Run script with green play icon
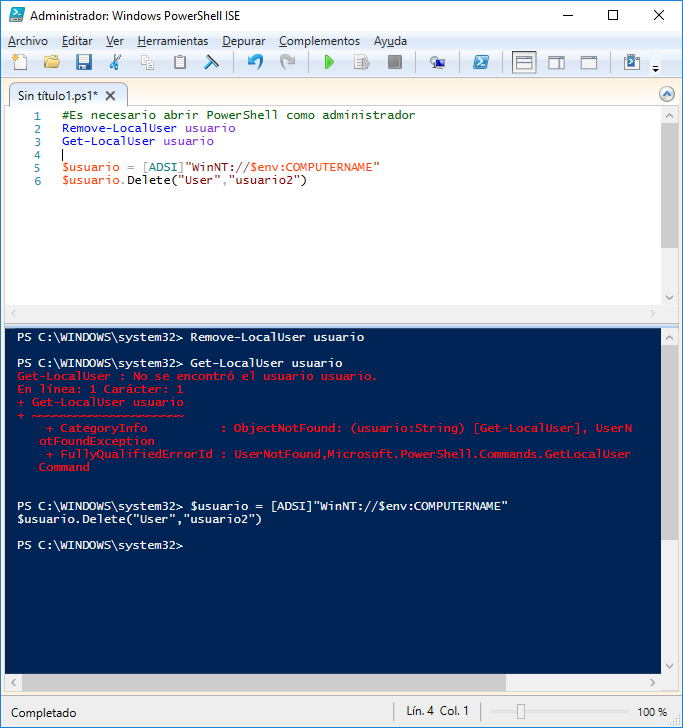This screenshot has height=728, width=683. coord(329,62)
